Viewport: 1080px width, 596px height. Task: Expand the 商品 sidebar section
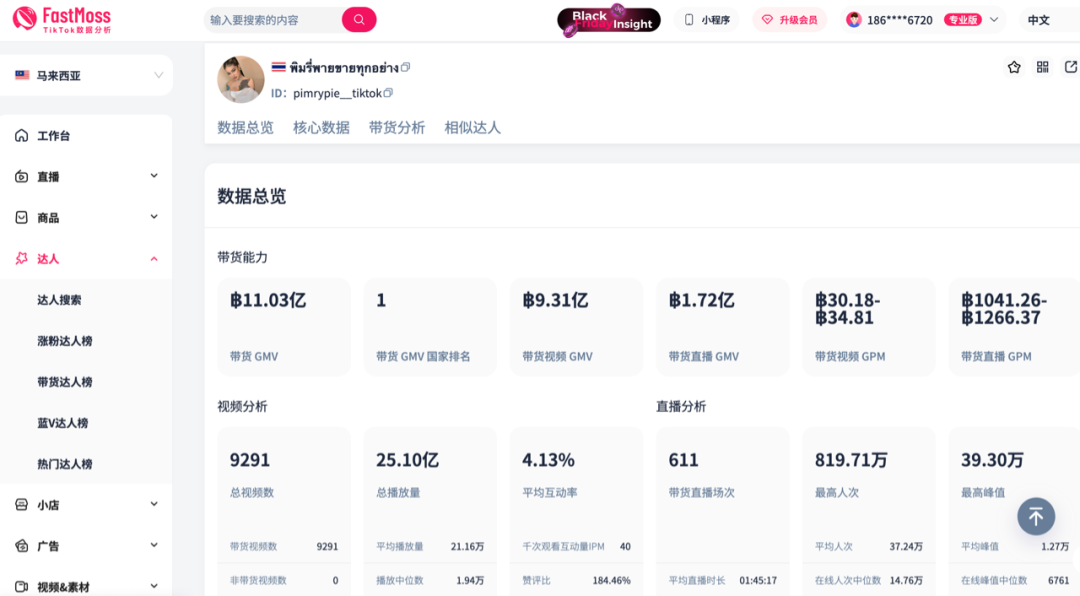(x=87, y=217)
